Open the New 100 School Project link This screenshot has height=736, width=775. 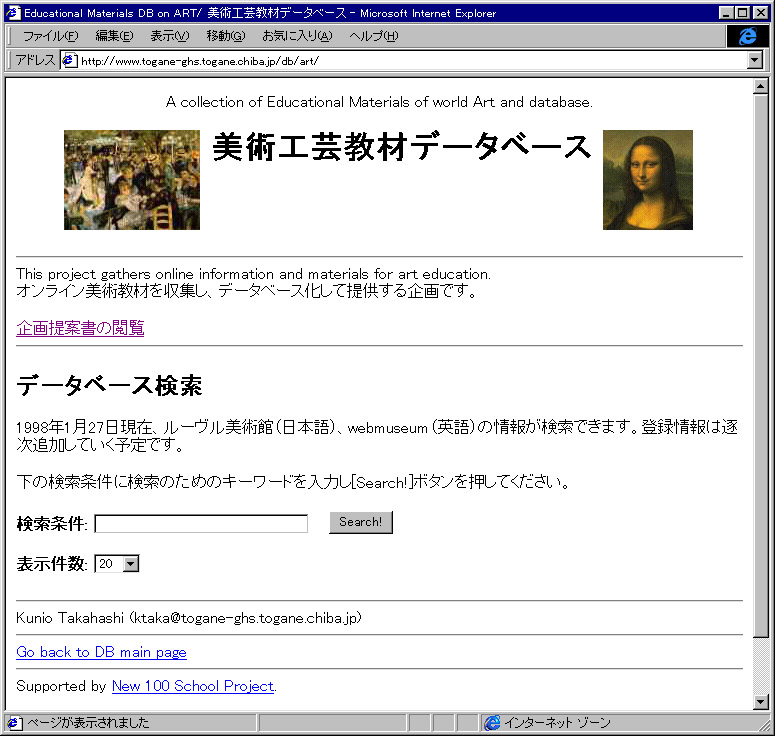point(193,686)
